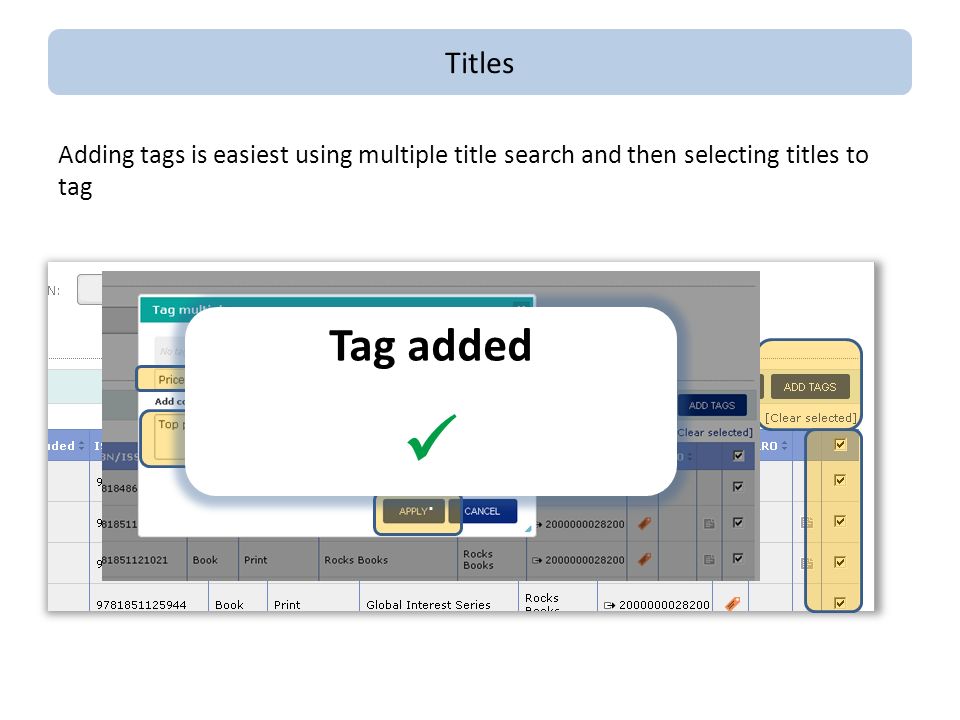Click Clear selected link in grey overlay
The image size is (960, 720).
point(714,432)
